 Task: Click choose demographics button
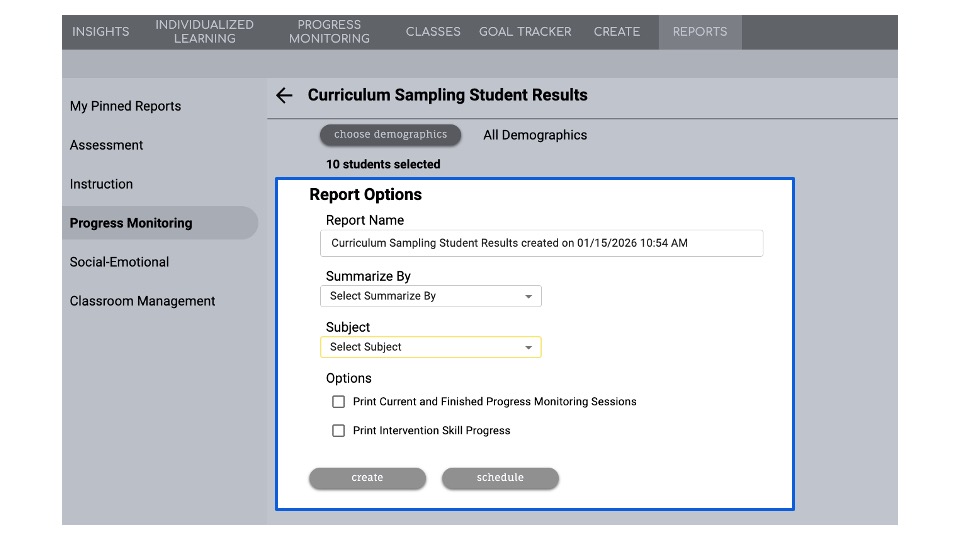[x=390, y=135]
